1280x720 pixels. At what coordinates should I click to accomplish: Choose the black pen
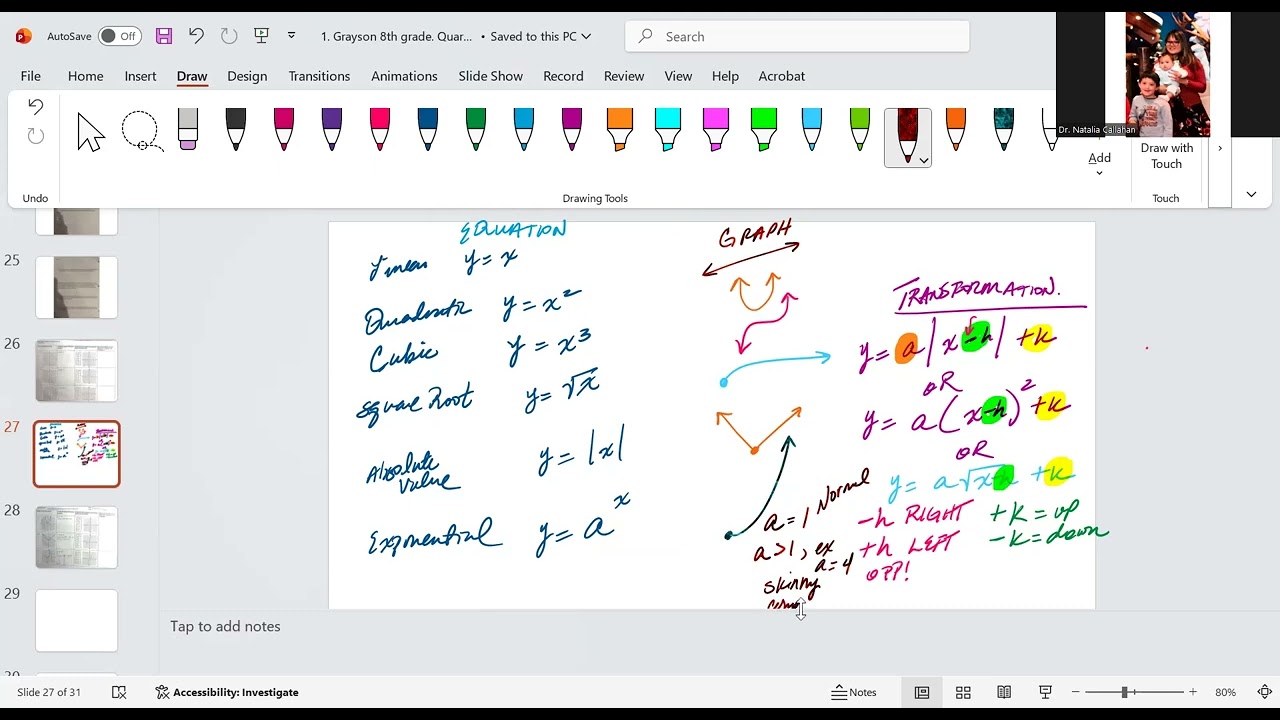click(235, 130)
